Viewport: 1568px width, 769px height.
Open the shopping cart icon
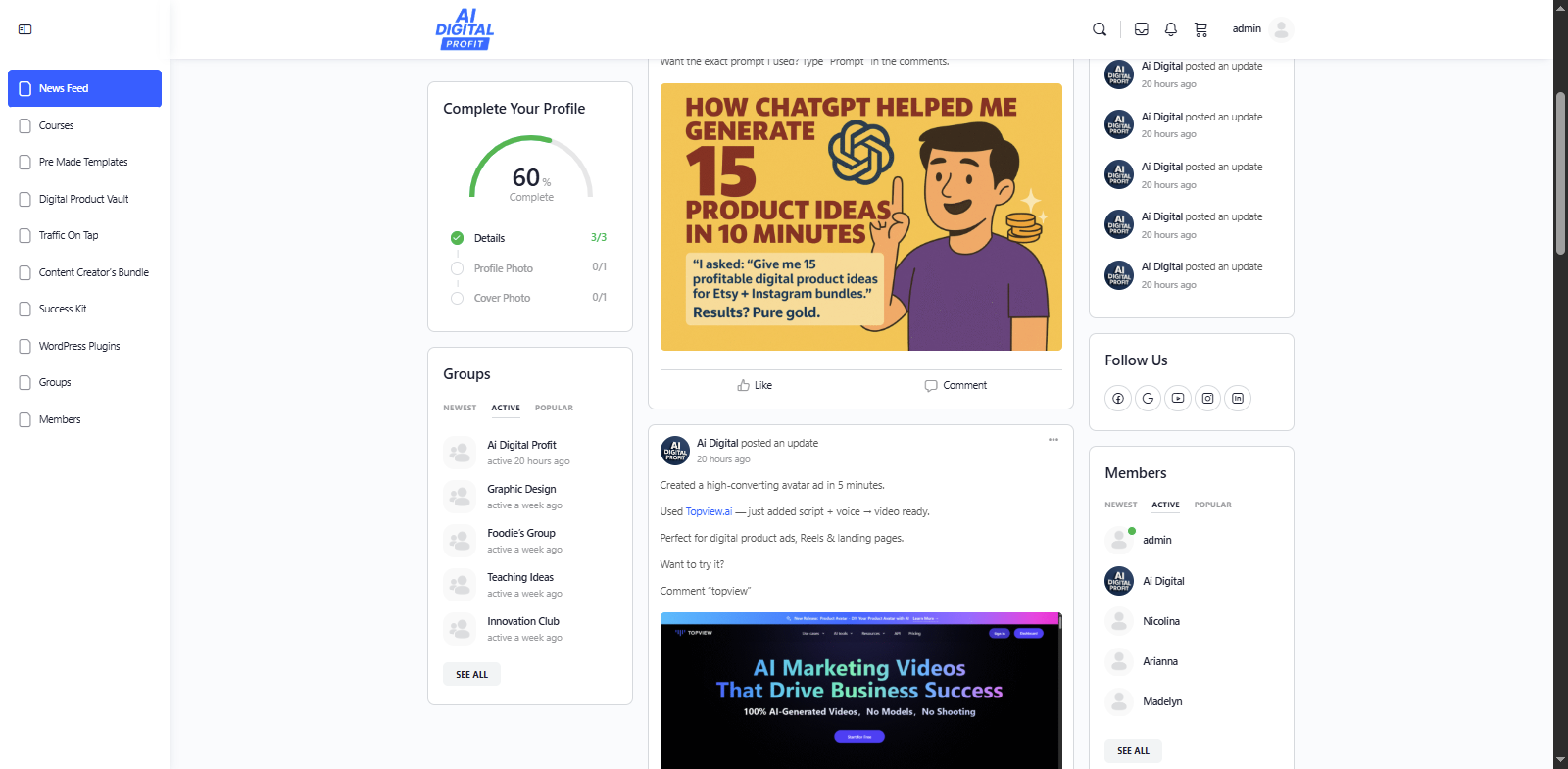pyautogui.click(x=1200, y=29)
